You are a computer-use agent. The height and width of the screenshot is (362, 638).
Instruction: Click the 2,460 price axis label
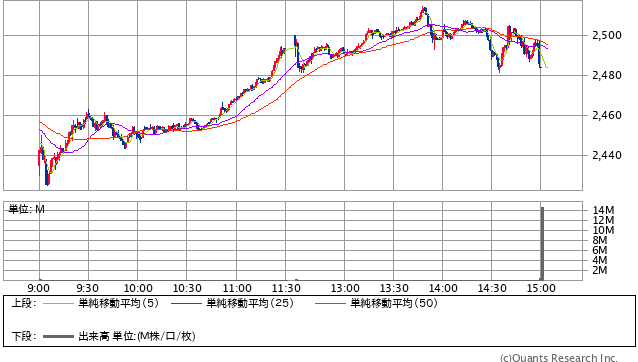(607, 116)
